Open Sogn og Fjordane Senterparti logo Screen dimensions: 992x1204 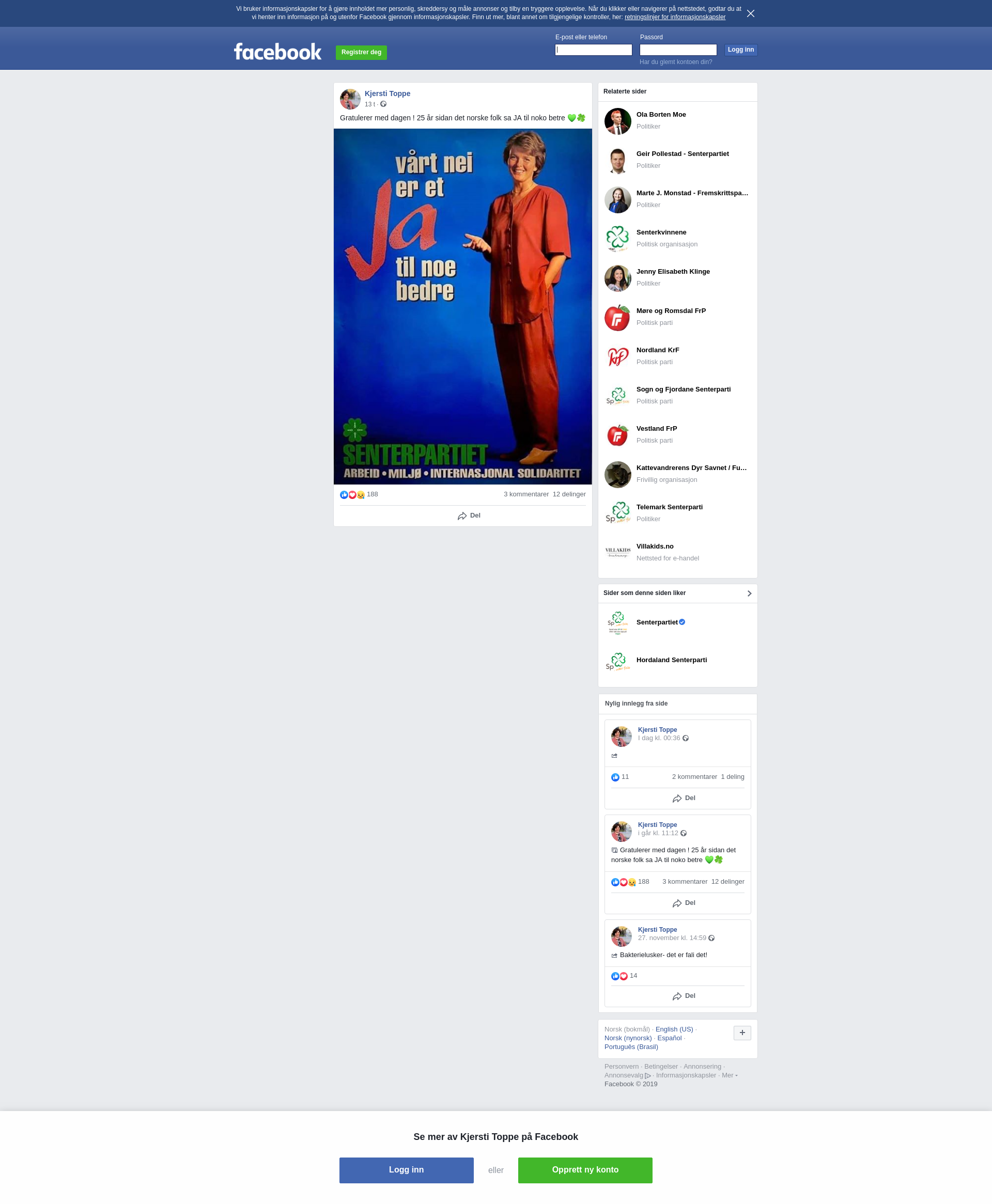tap(618, 396)
